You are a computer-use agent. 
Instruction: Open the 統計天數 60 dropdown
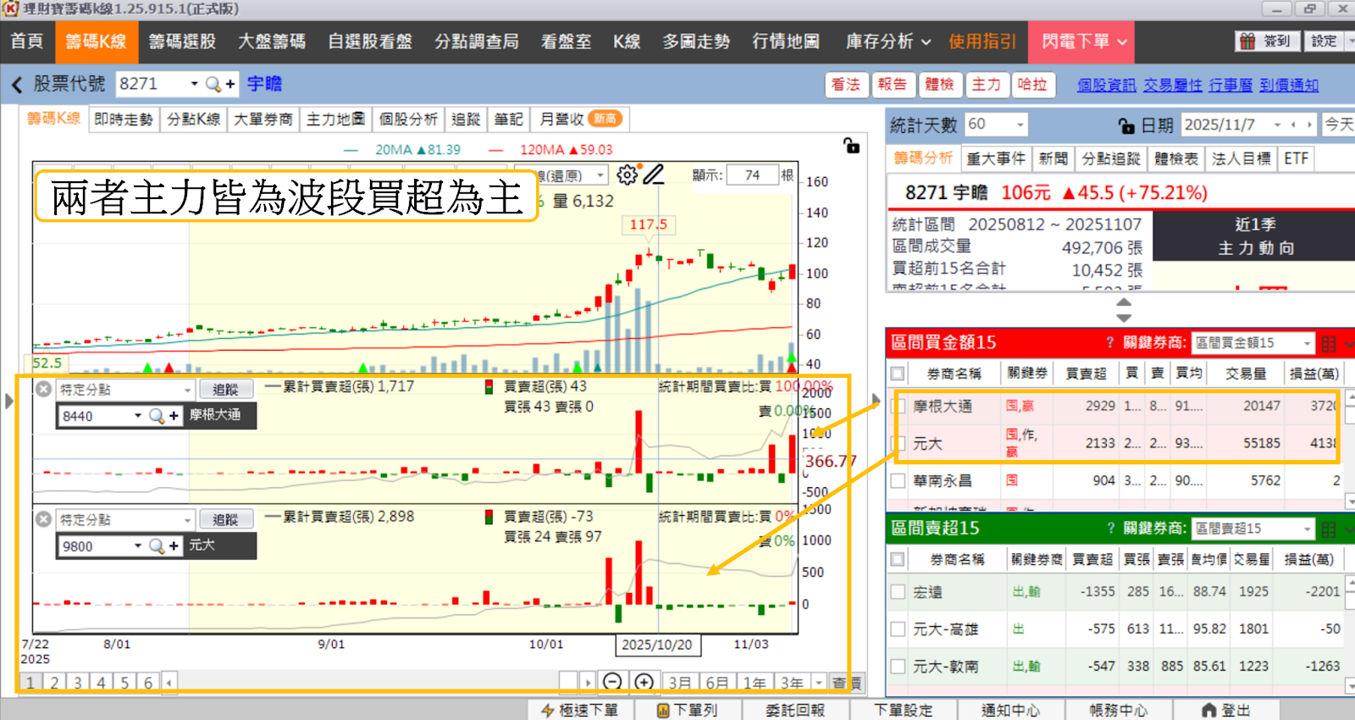click(996, 125)
